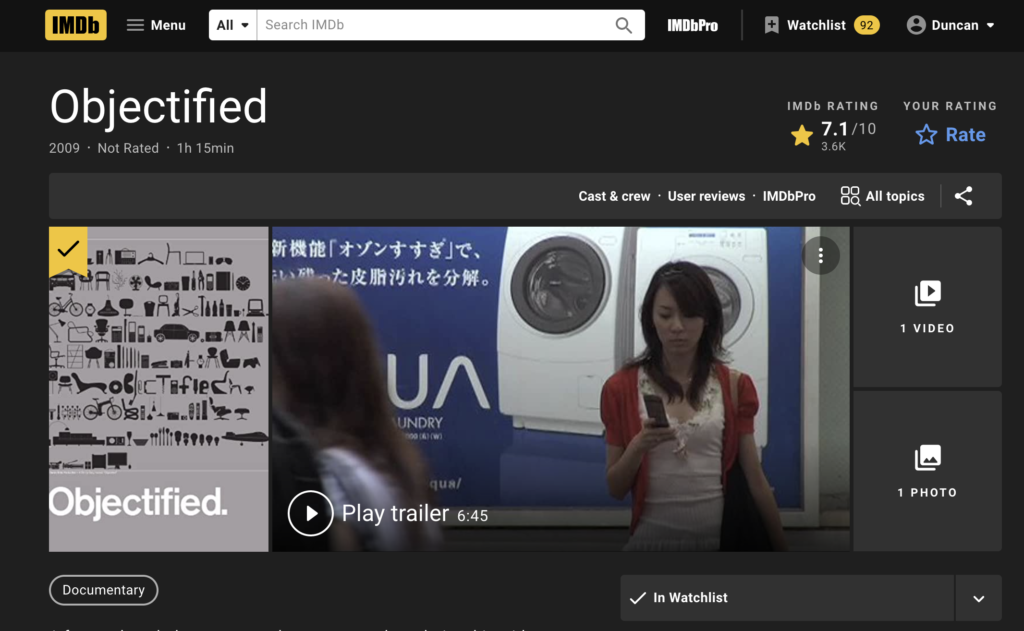The image size is (1024, 631).
Task: Expand the In Watchlist chevron dropdown
Action: pos(978,598)
